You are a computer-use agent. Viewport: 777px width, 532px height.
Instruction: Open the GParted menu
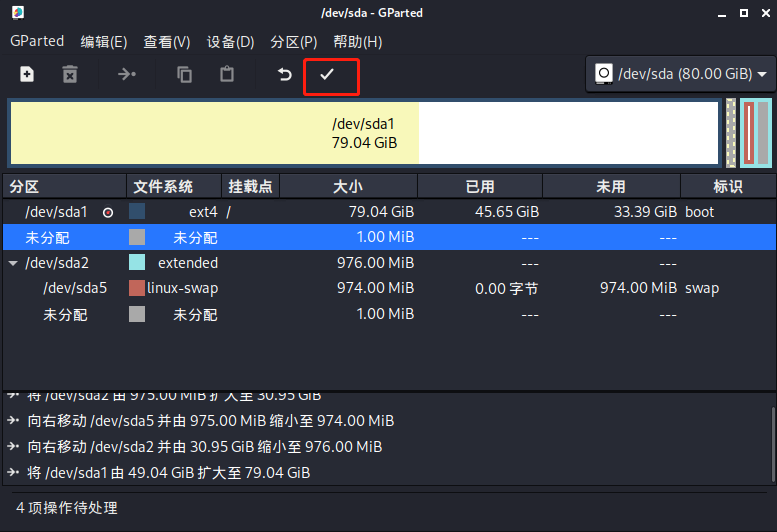tap(37, 41)
